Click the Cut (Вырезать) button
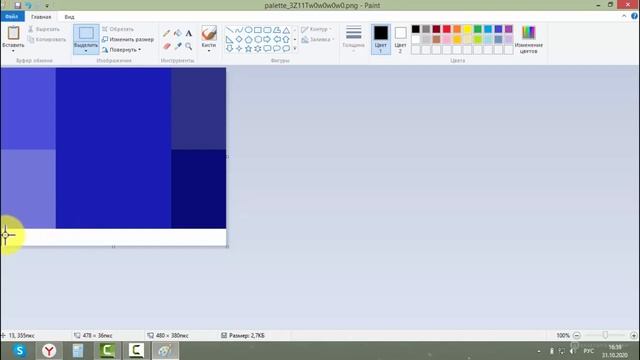 (44, 29)
